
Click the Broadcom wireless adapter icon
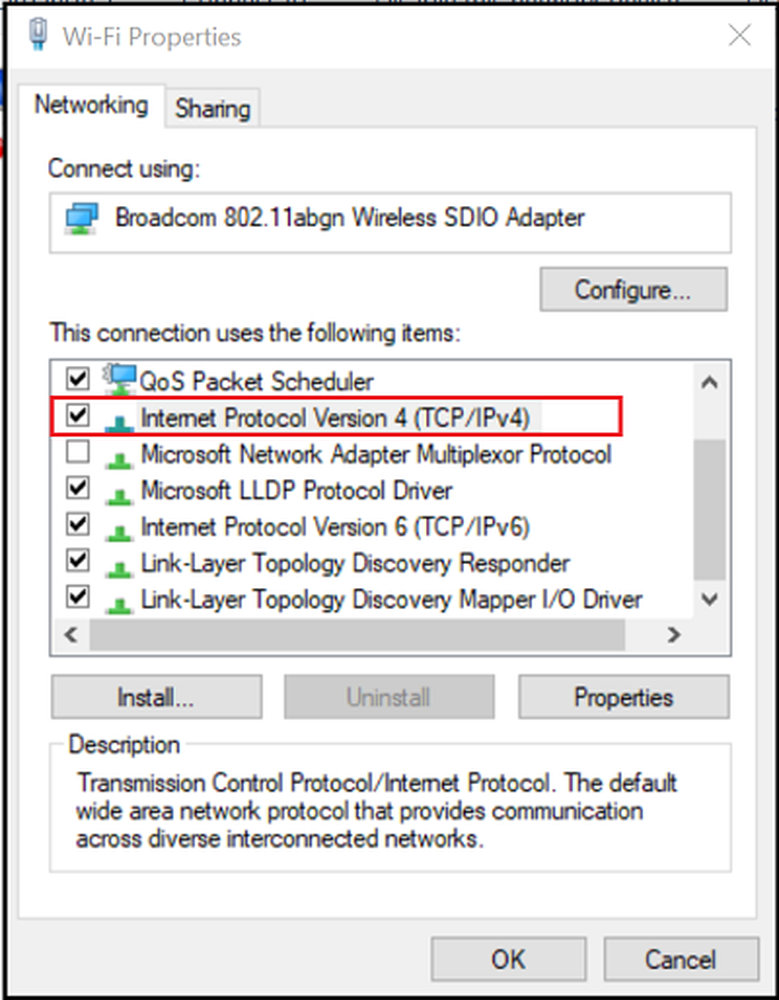click(x=82, y=219)
